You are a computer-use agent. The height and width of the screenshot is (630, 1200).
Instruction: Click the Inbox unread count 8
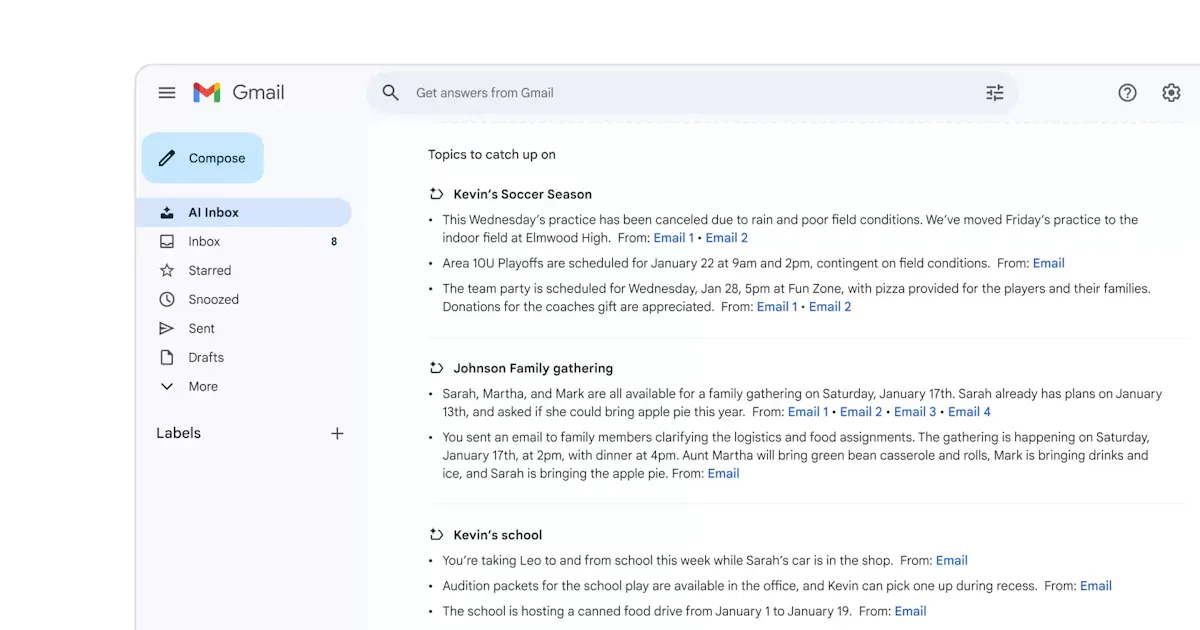click(334, 242)
